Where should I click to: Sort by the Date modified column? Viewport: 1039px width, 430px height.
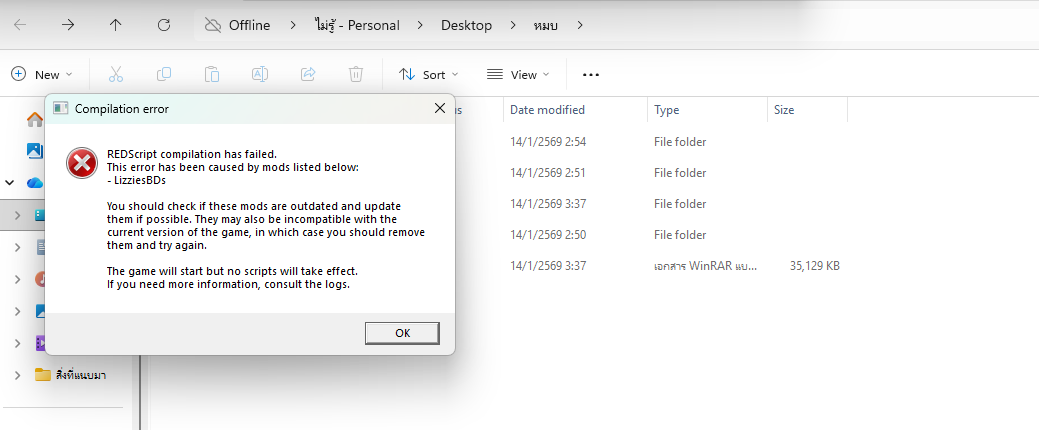(x=547, y=110)
